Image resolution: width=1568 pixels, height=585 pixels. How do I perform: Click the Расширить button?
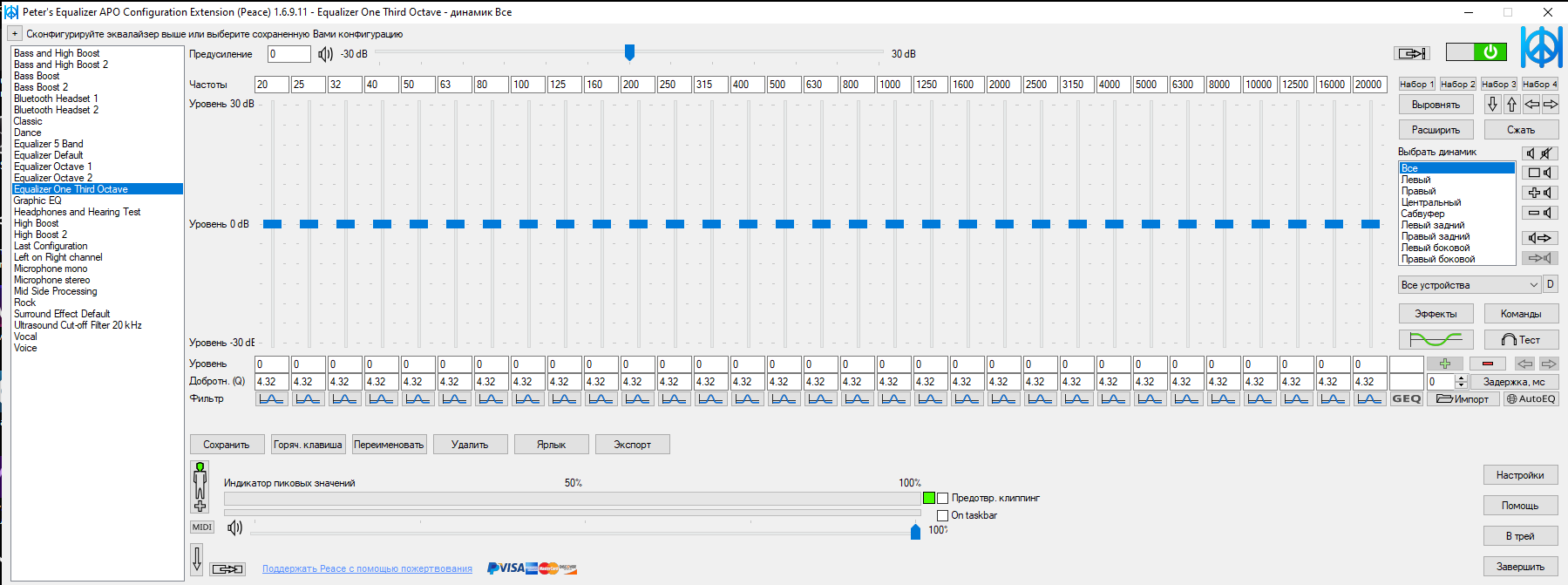point(1436,130)
